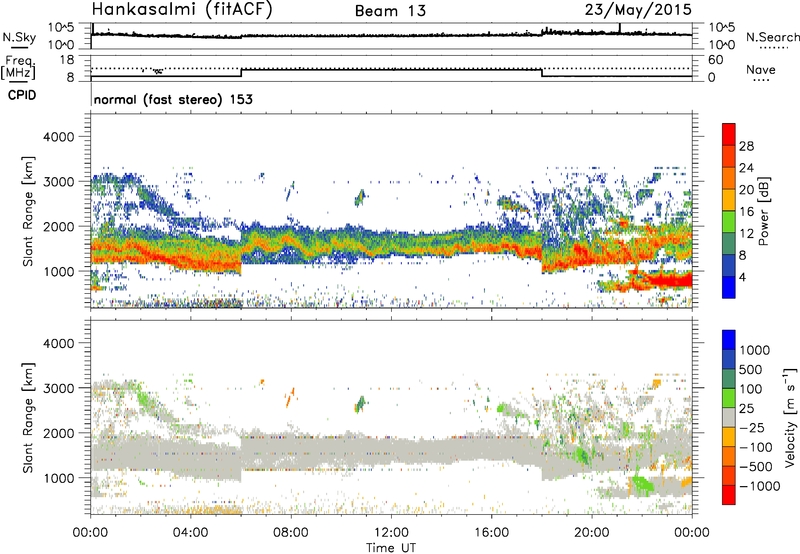Click the 60 label on right Nave axis

[716, 60]
